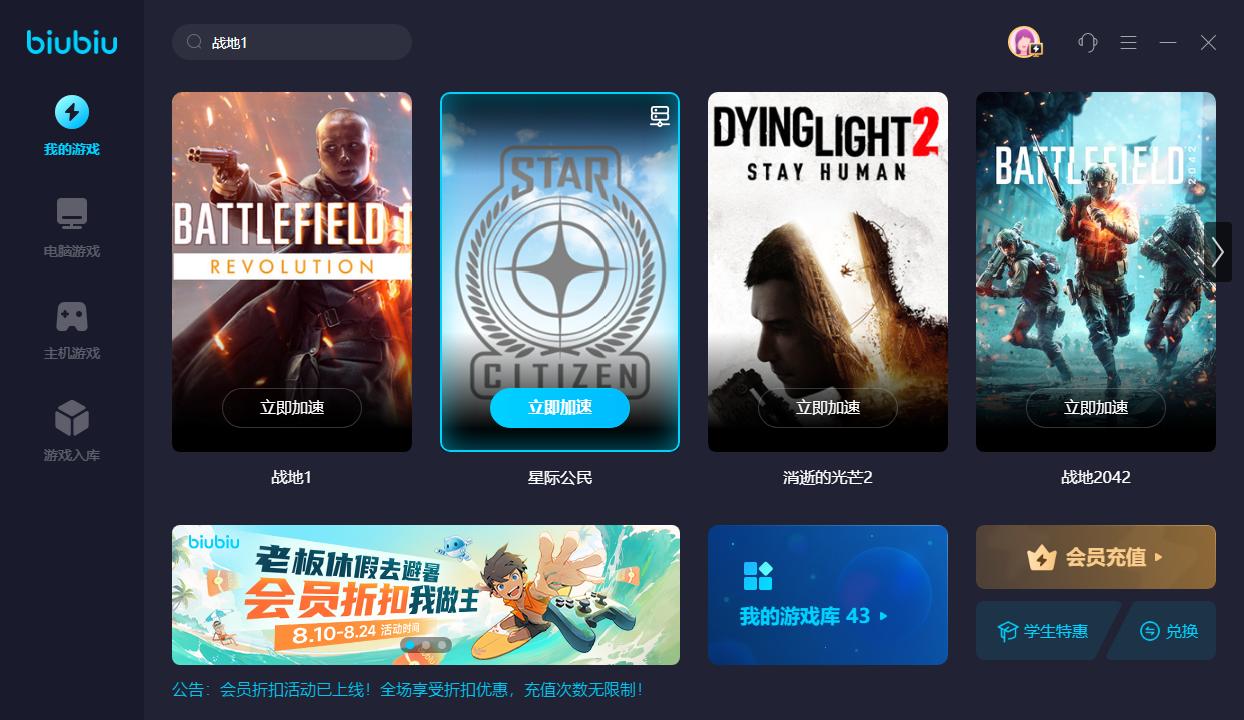The image size is (1244, 720).
Task: Select 我的游戏 lightning icon in sidebar
Action: pyautogui.click(x=71, y=112)
